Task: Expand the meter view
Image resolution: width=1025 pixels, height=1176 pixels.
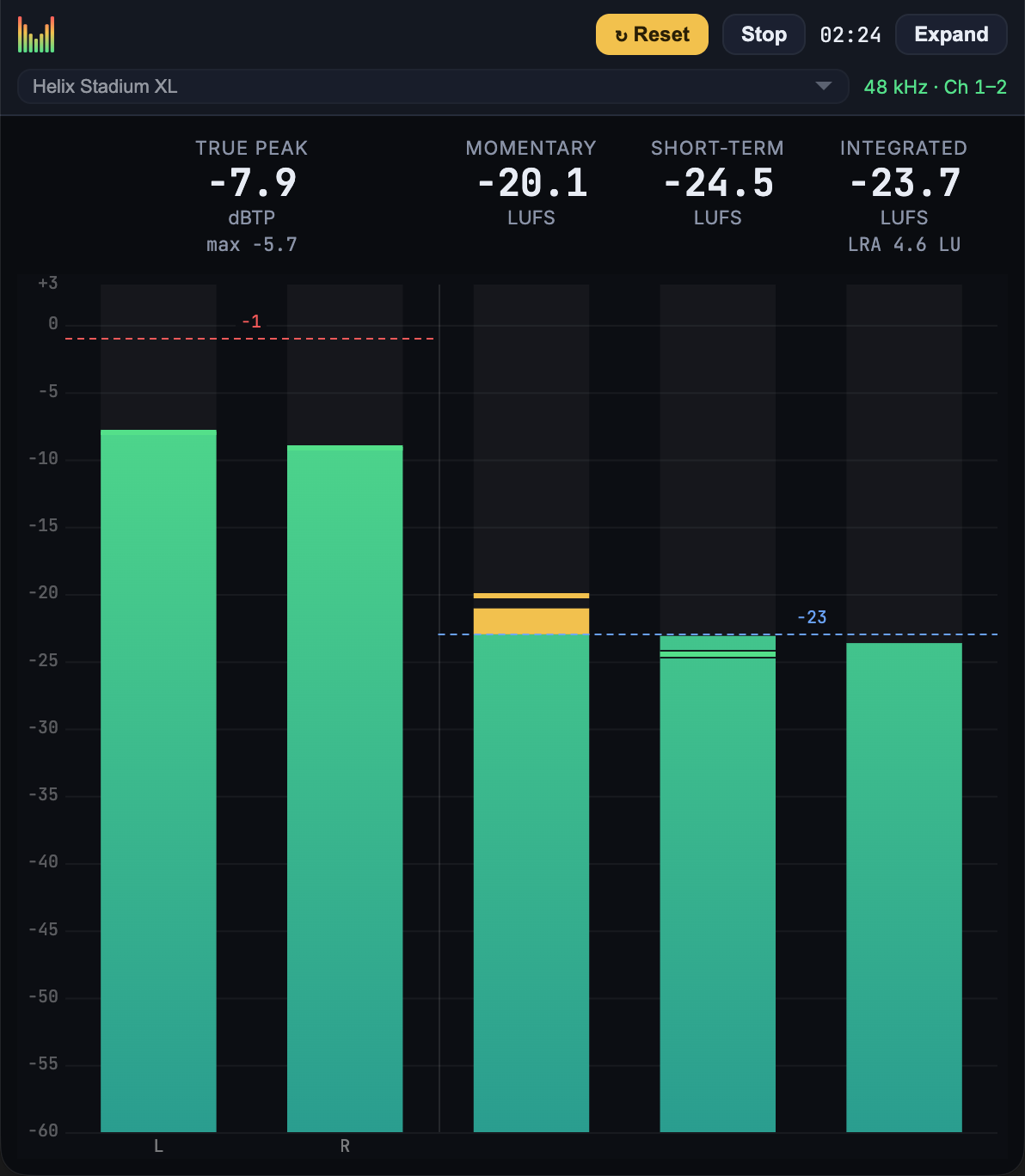Action: click(951, 34)
